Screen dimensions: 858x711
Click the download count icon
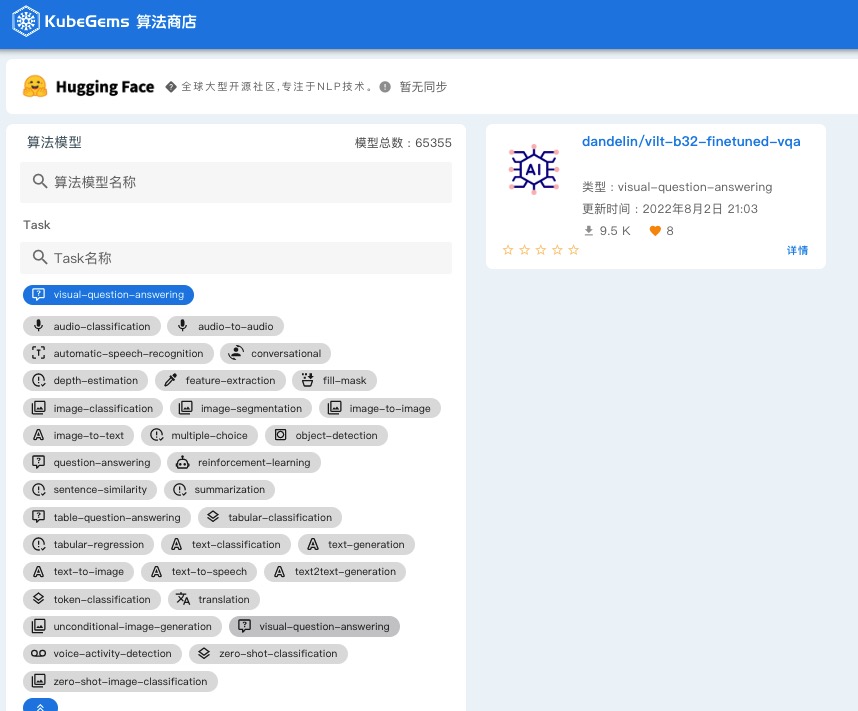(588, 230)
